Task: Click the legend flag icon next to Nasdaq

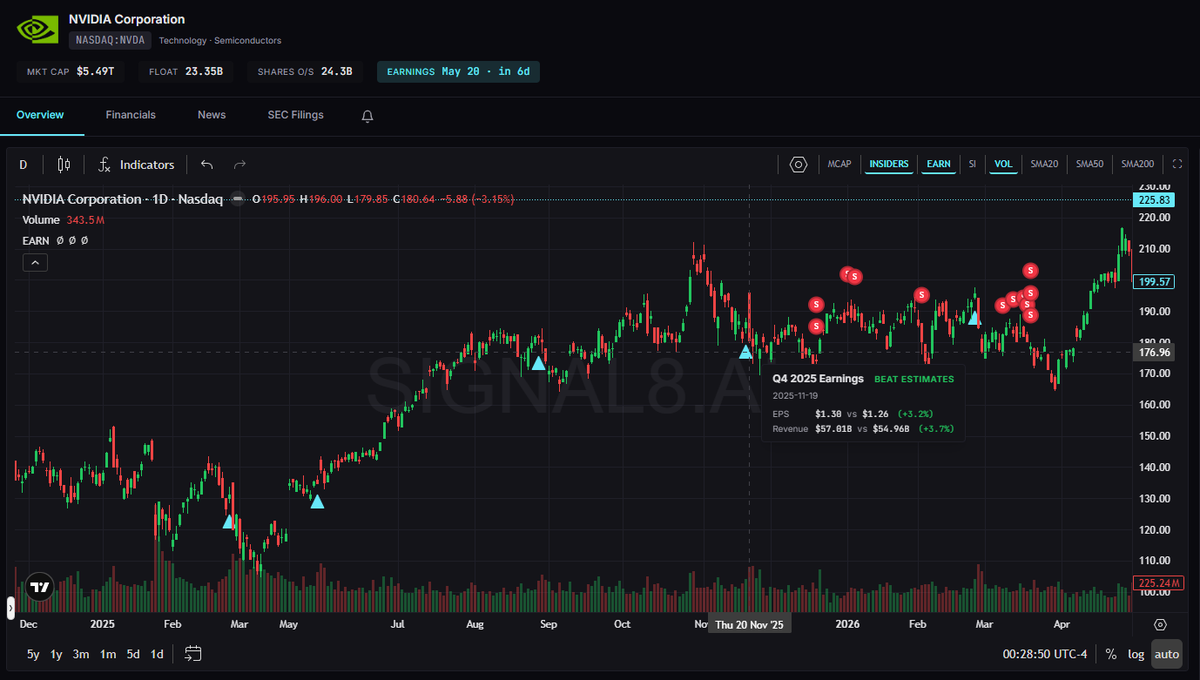Action: coord(237,199)
